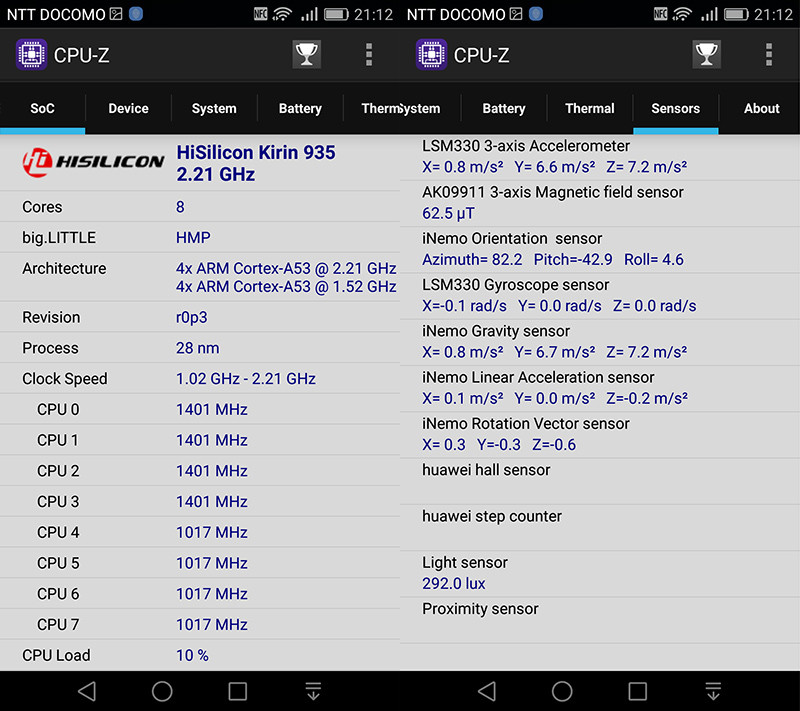Screen dimensions: 800x711
Task: Tap Back navigation button on right screen
Action: tap(487, 691)
